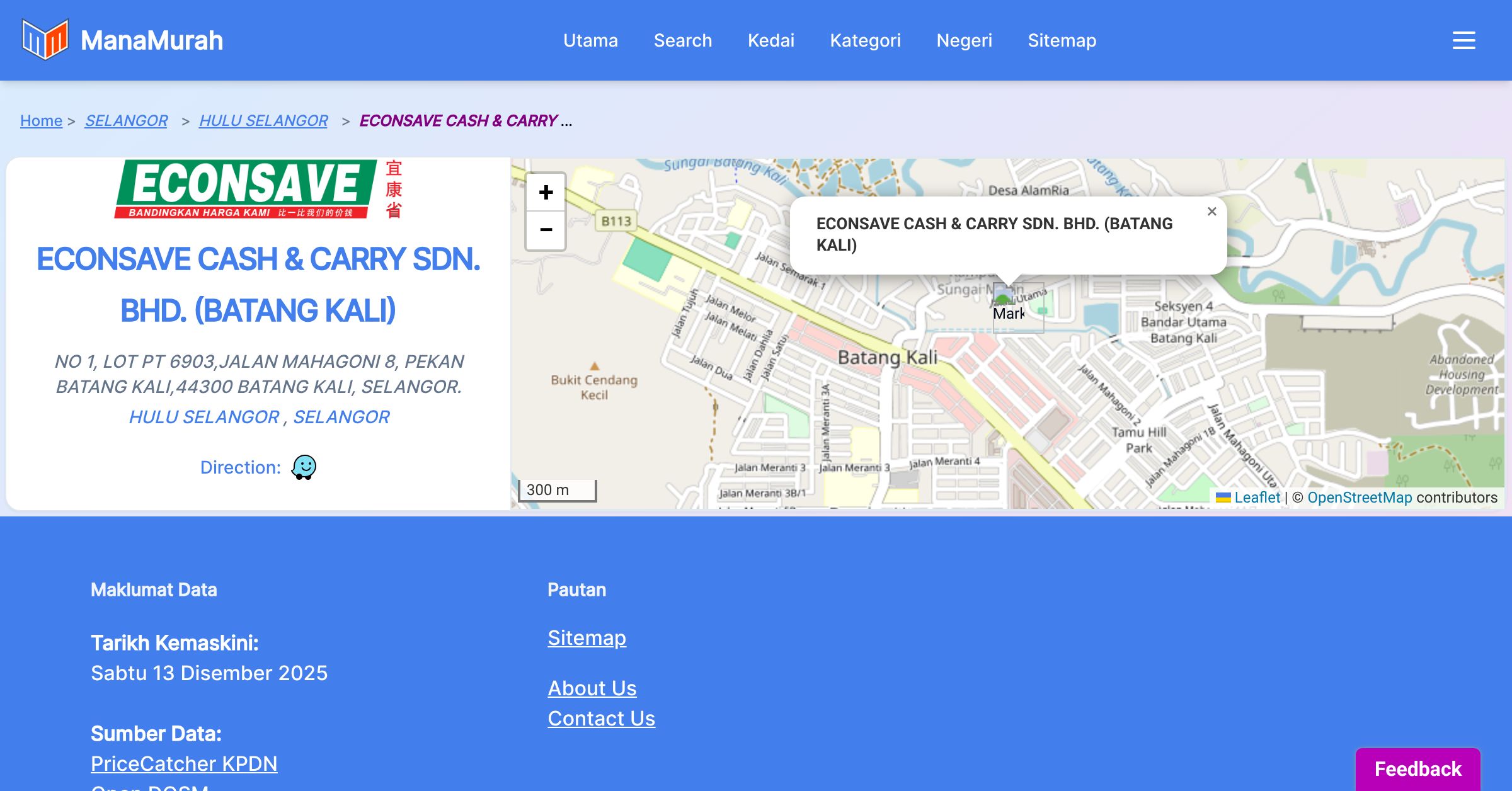The height and width of the screenshot is (791, 1512).
Task: Click the Feedback button
Action: pyautogui.click(x=1417, y=768)
